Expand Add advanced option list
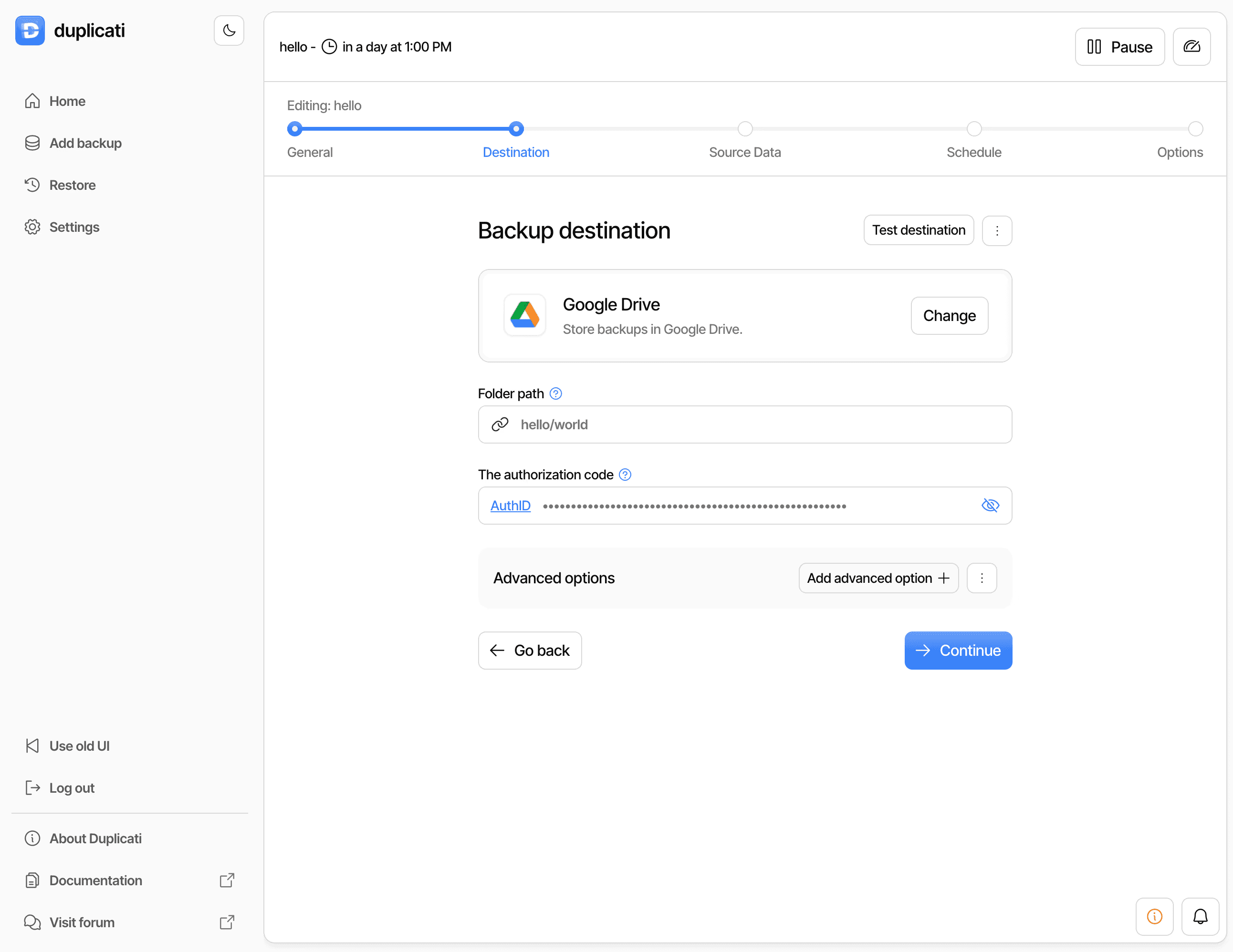The width and height of the screenshot is (1233, 952). pos(878,578)
